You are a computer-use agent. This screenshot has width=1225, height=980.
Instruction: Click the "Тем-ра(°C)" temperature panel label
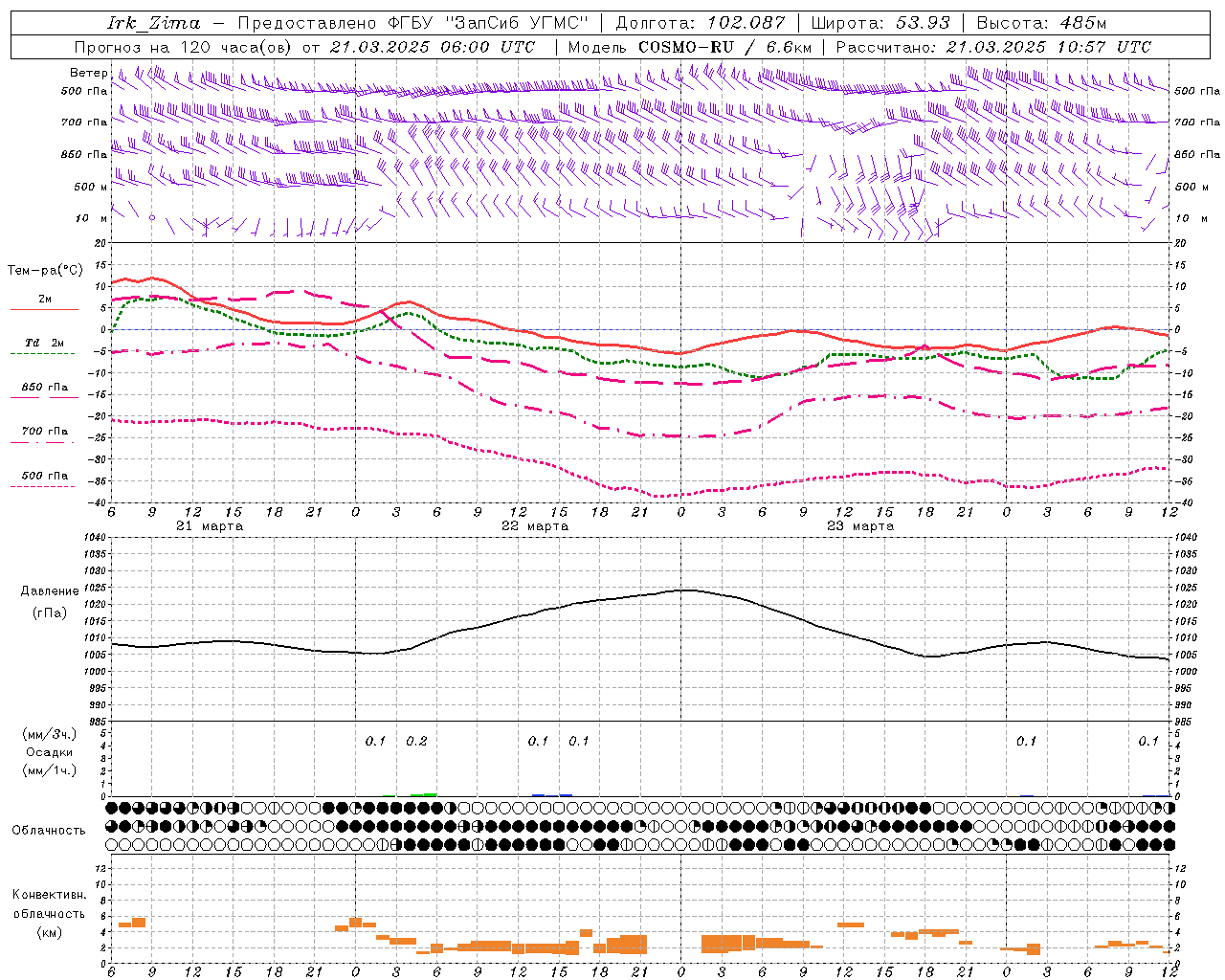[x=45, y=271]
